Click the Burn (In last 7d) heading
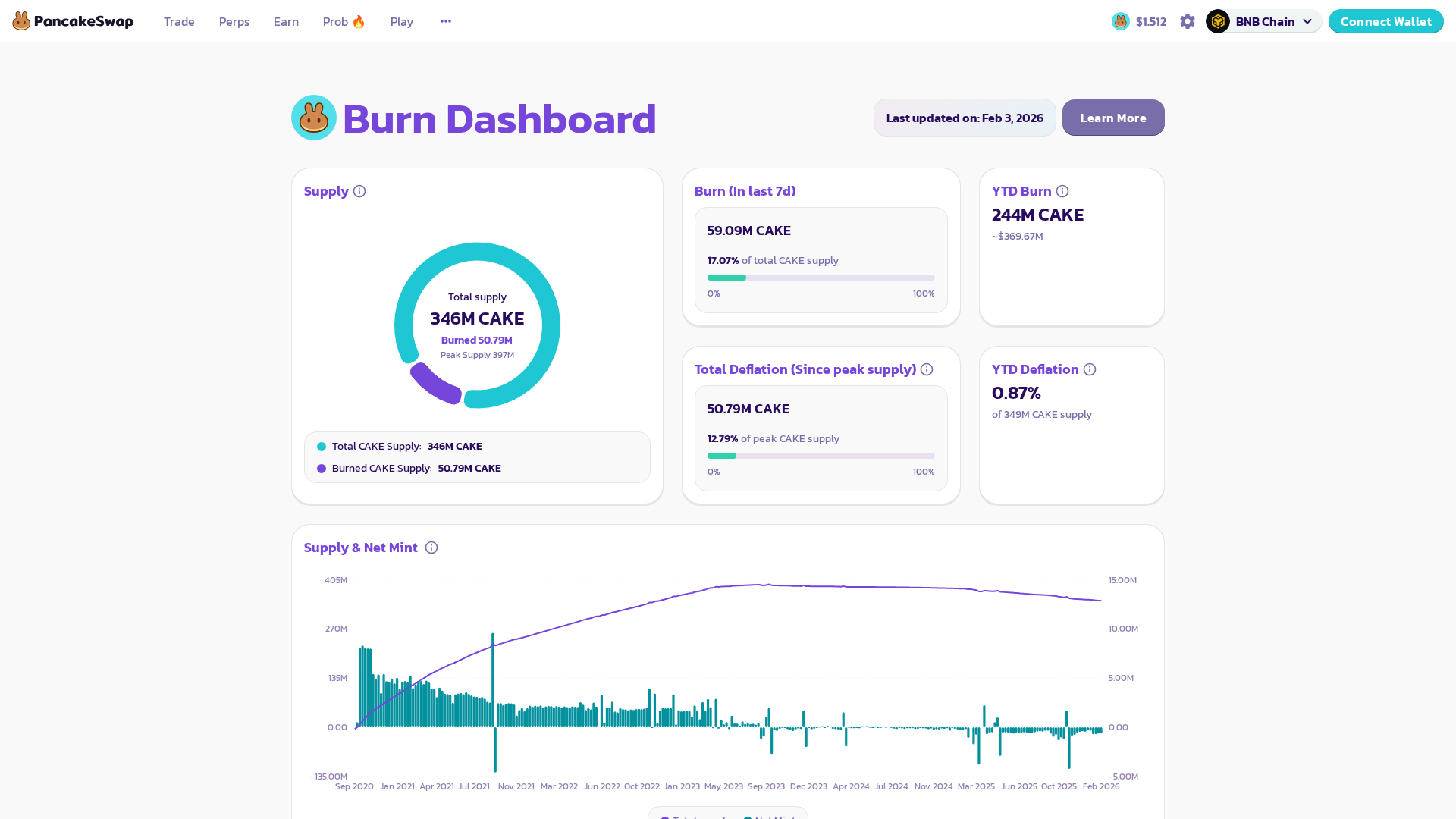This screenshot has height=819, width=1456. click(745, 191)
